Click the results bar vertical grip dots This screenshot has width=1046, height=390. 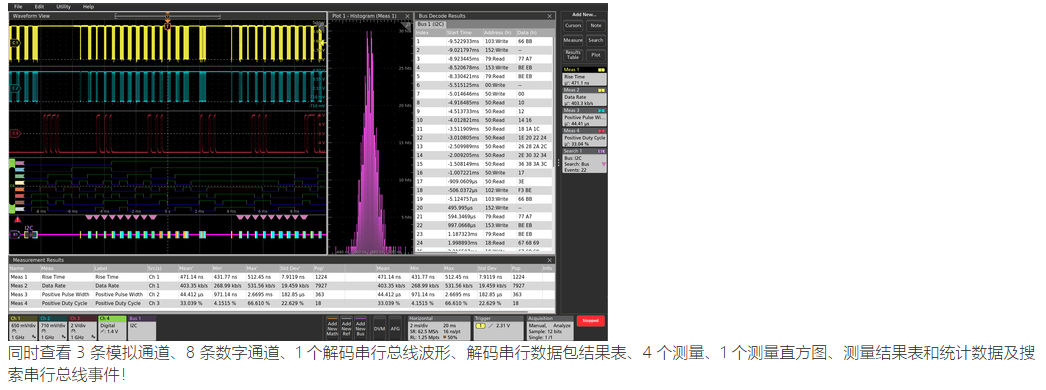point(559,162)
